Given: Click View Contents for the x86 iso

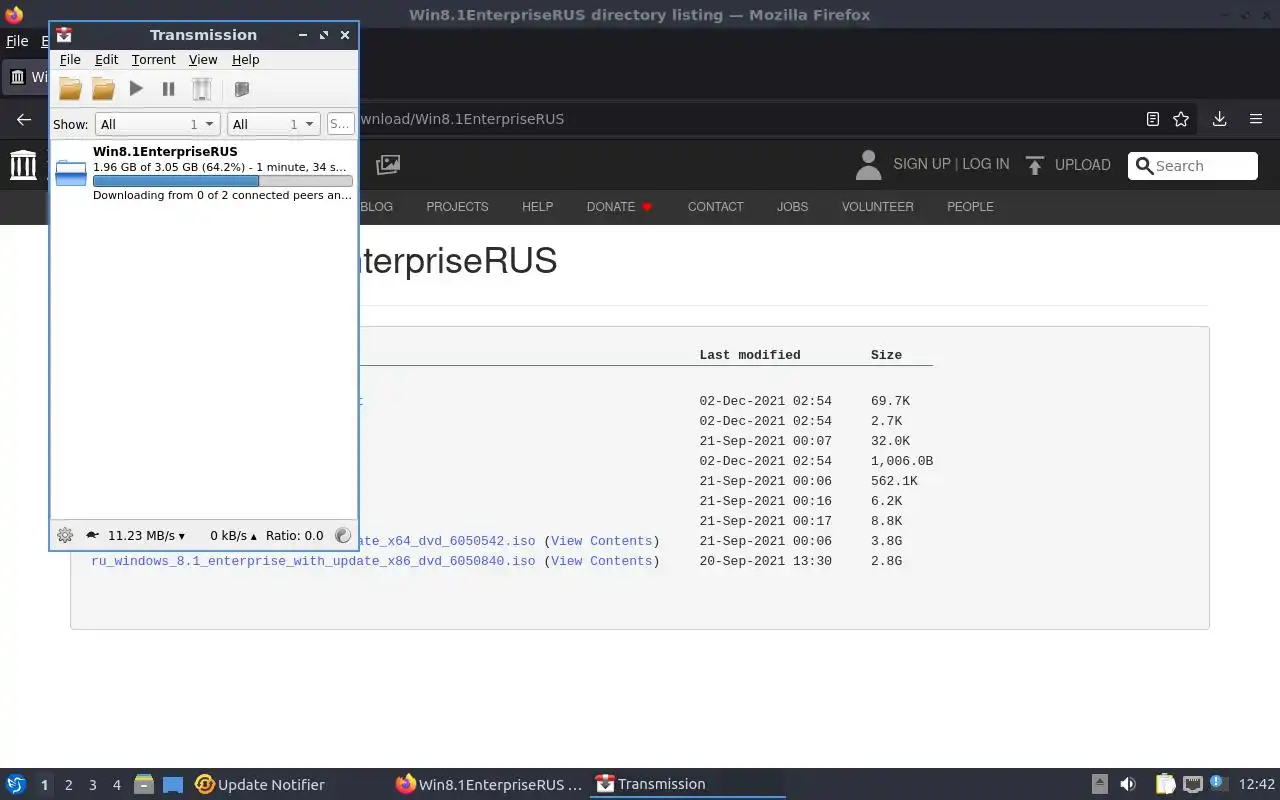Looking at the screenshot, I should [602, 561].
